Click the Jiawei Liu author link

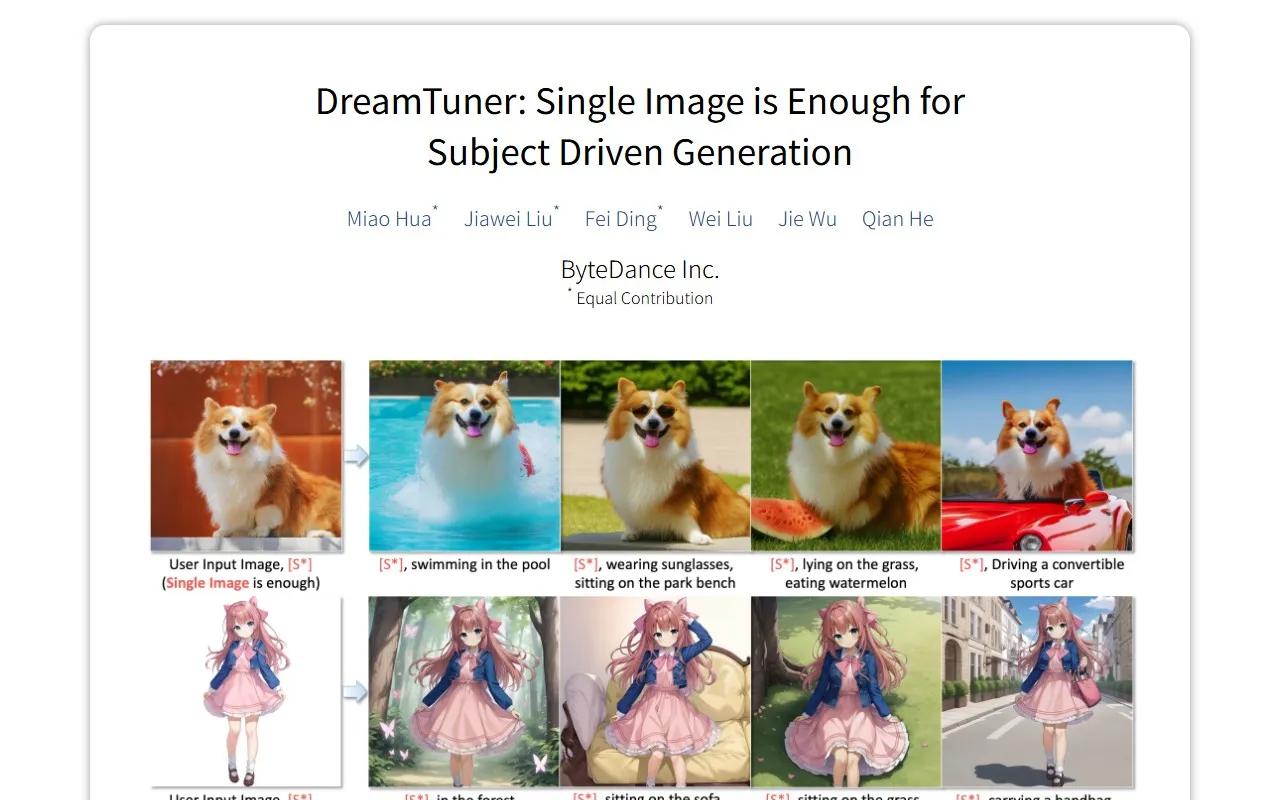(x=509, y=218)
